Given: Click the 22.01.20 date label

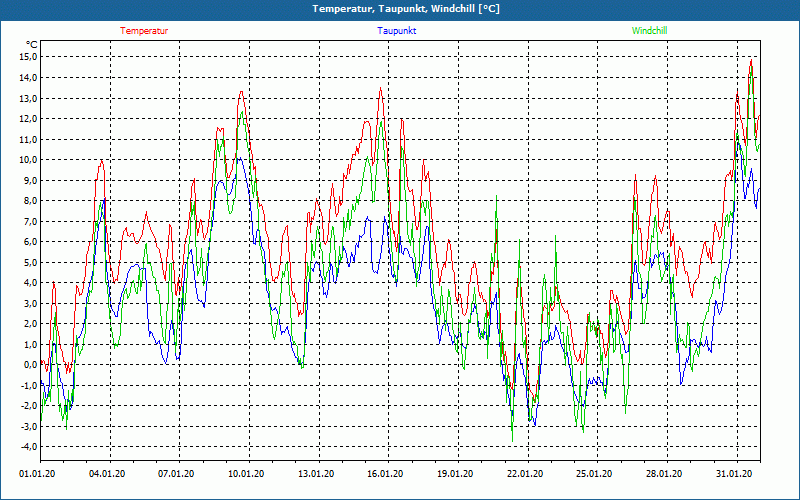Looking at the screenshot, I should (x=524, y=474).
